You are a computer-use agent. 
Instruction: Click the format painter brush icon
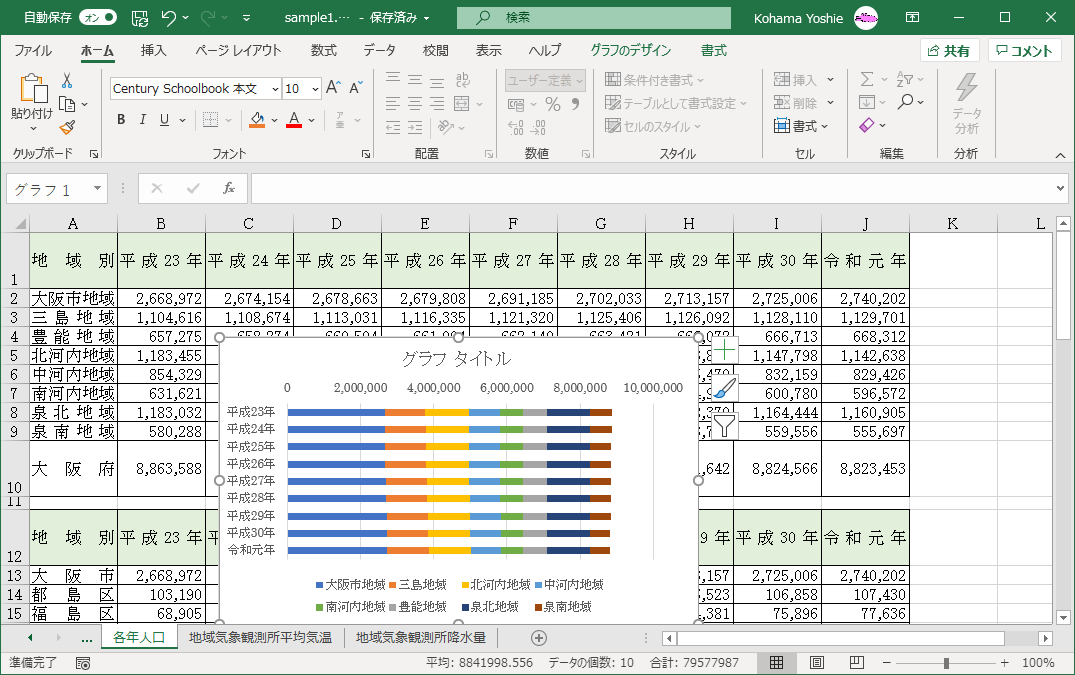[67, 127]
